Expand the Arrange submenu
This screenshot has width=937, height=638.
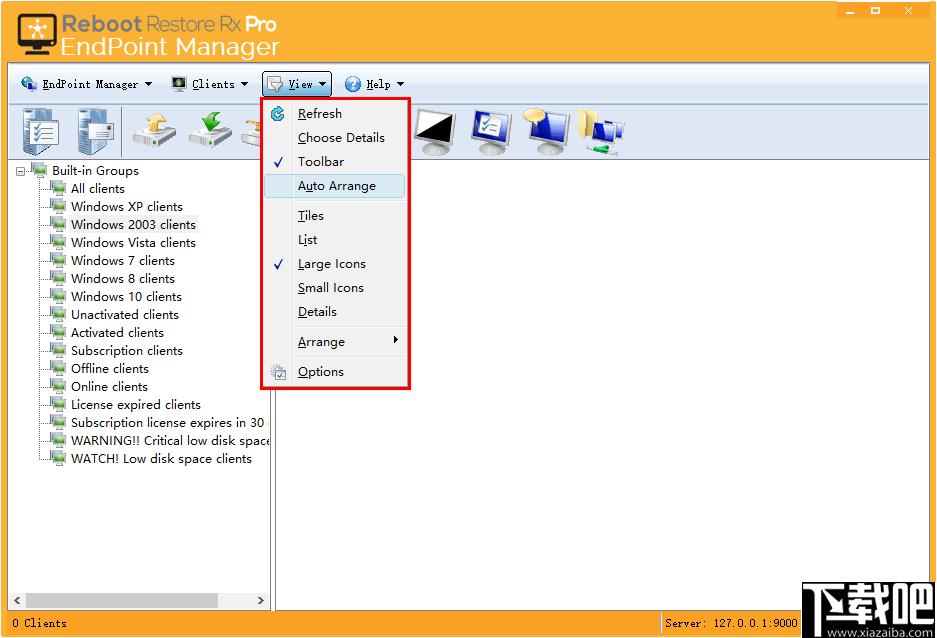[335, 342]
